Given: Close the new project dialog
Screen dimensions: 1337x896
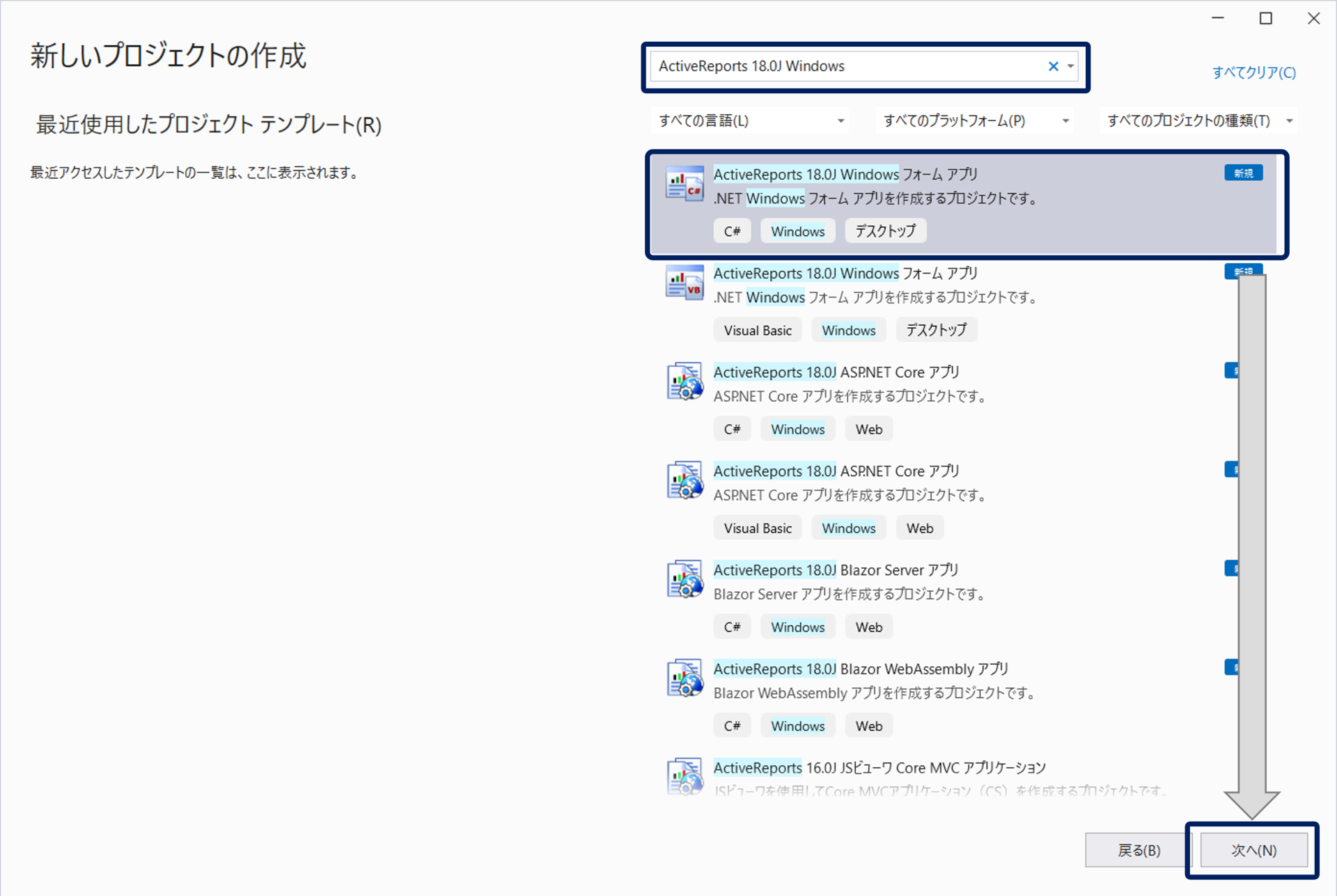Looking at the screenshot, I should (1313, 19).
